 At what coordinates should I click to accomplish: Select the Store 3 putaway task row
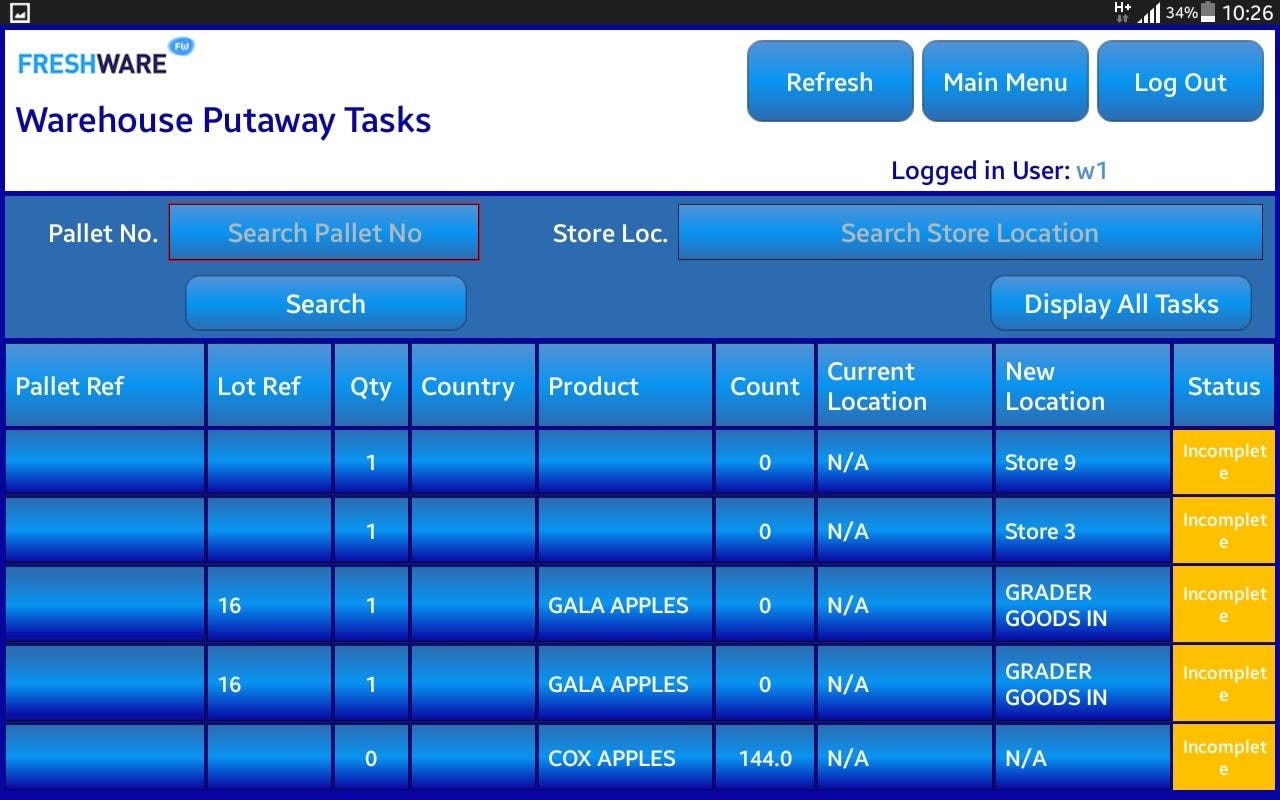click(x=1040, y=531)
